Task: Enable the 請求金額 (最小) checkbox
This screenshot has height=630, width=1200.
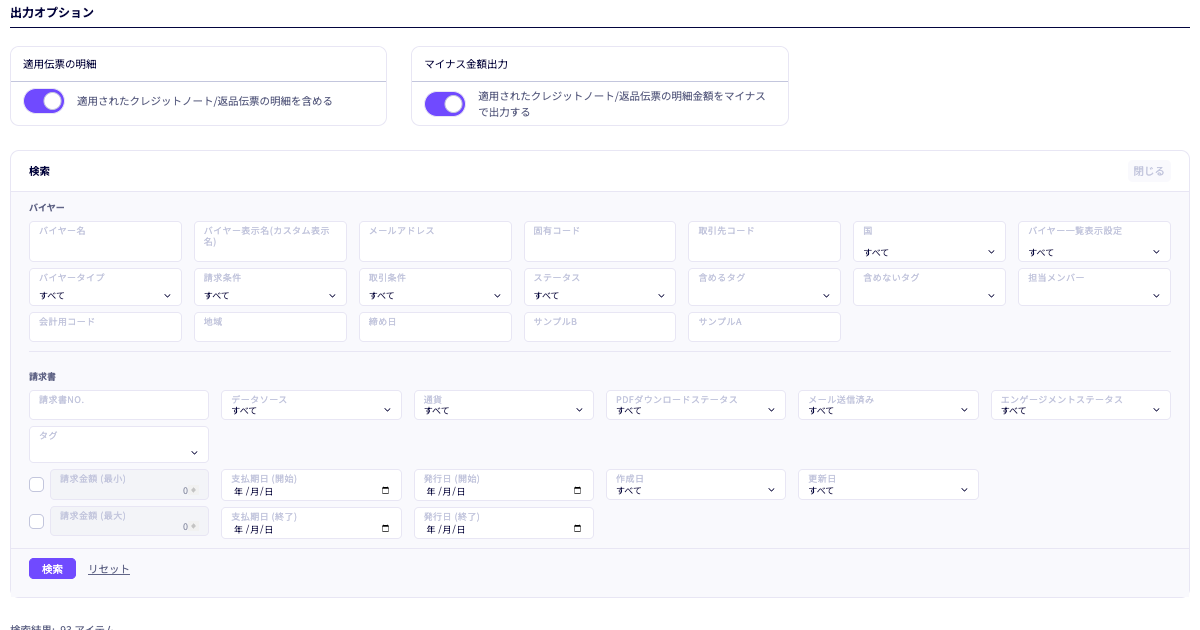Action: (37, 485)
